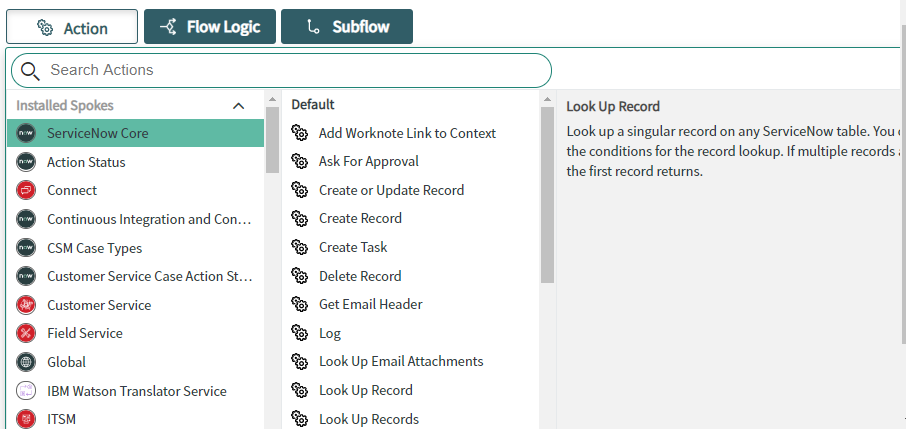Click gear icon beside Create Task

coord(299,247)
